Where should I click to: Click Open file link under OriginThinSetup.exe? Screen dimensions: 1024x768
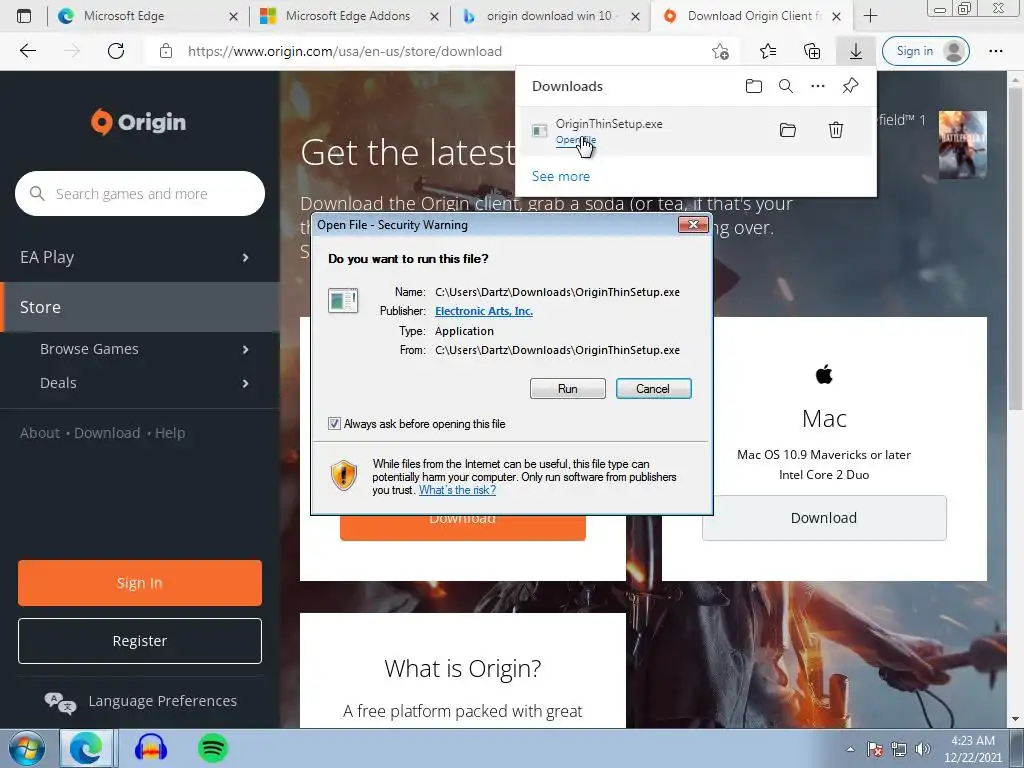click(x=575, y=140)
